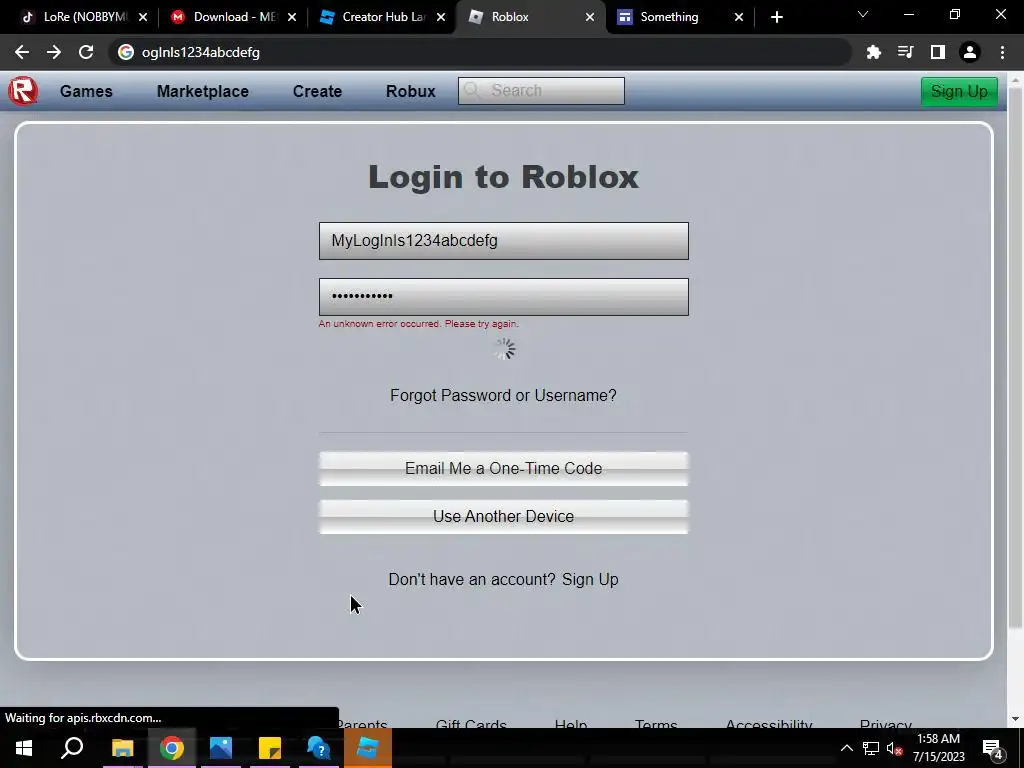1024x768 pixels.
Task: Go back with the browser back arrow
Action: pyautogui.click(x=22, y=52)
